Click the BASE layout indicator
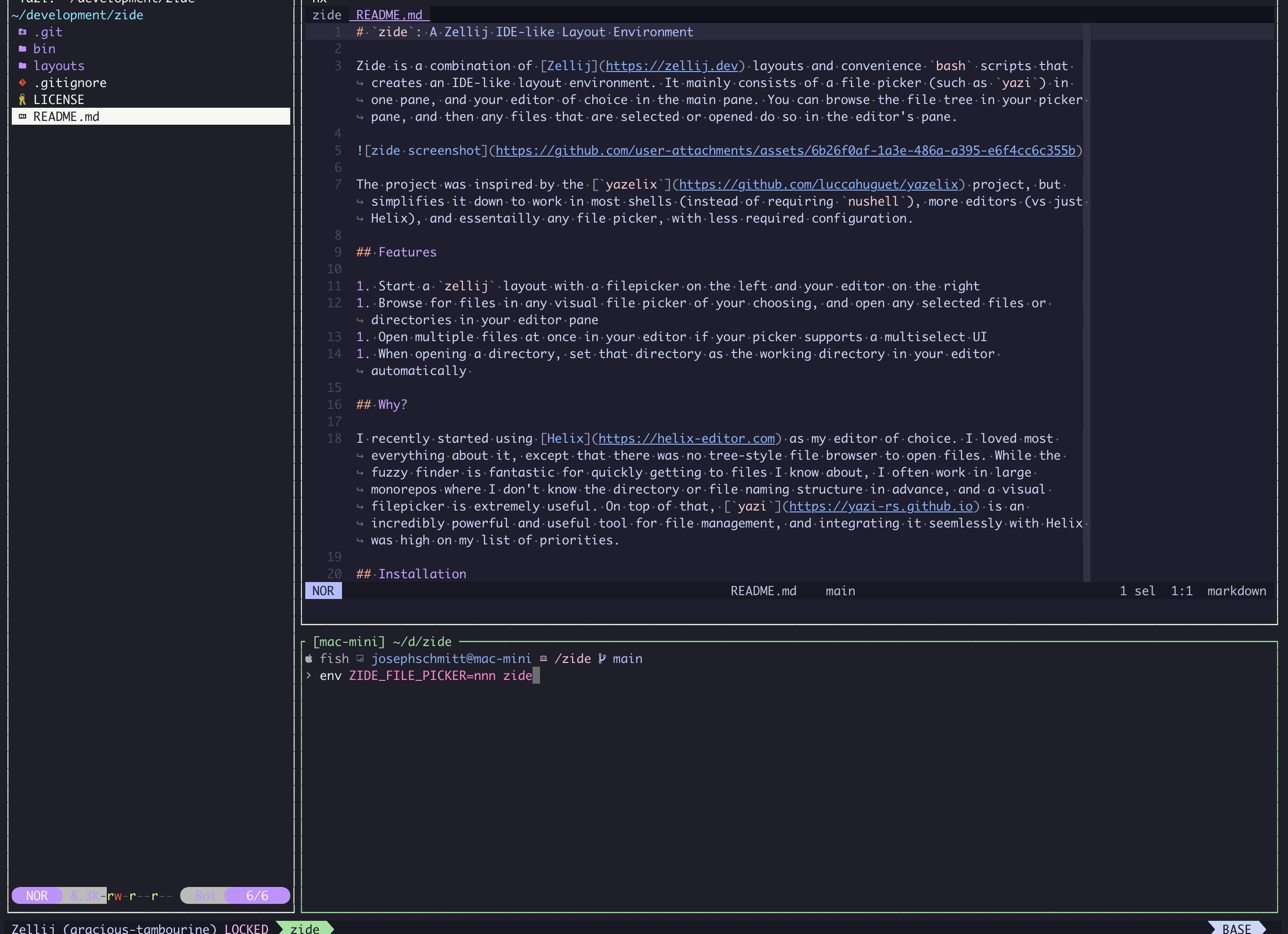 (x=1236, y=928)
